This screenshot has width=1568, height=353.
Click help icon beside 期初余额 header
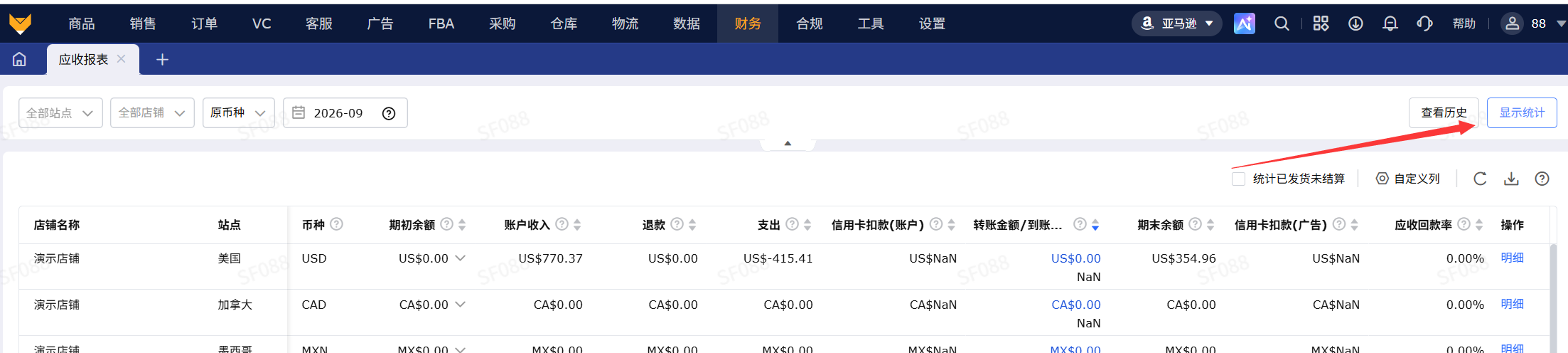[446, 224]
